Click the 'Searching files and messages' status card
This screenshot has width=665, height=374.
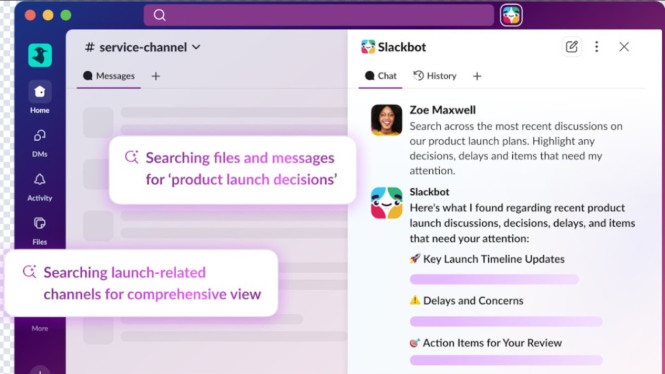232,170
